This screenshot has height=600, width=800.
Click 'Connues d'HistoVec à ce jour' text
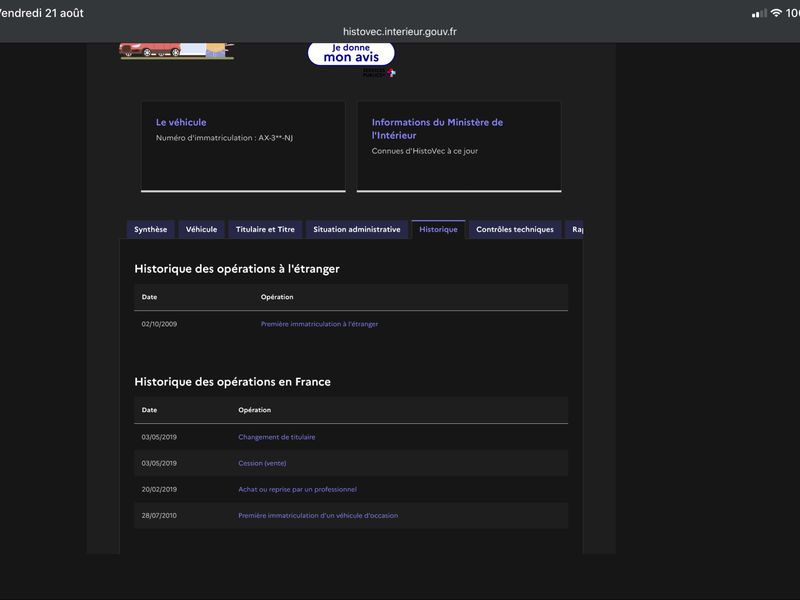(424, 151)
